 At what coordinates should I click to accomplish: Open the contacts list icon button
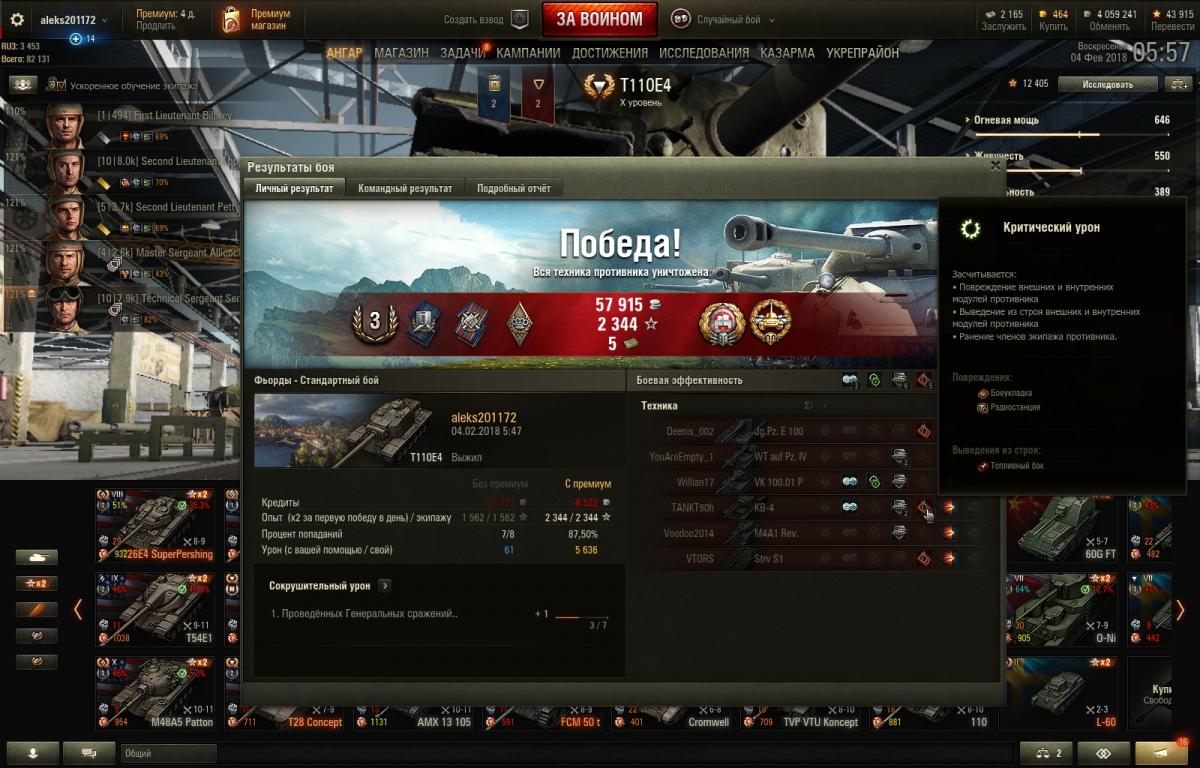30,753
